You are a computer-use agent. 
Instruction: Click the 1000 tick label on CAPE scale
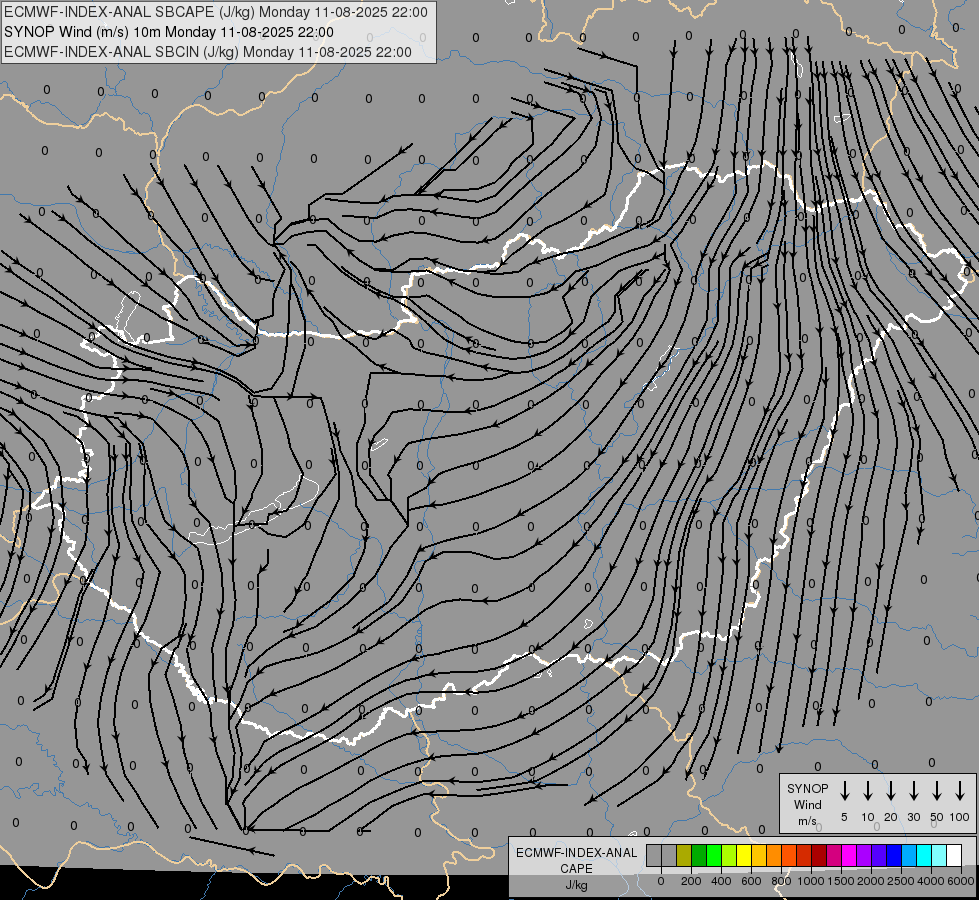(811, 881)
